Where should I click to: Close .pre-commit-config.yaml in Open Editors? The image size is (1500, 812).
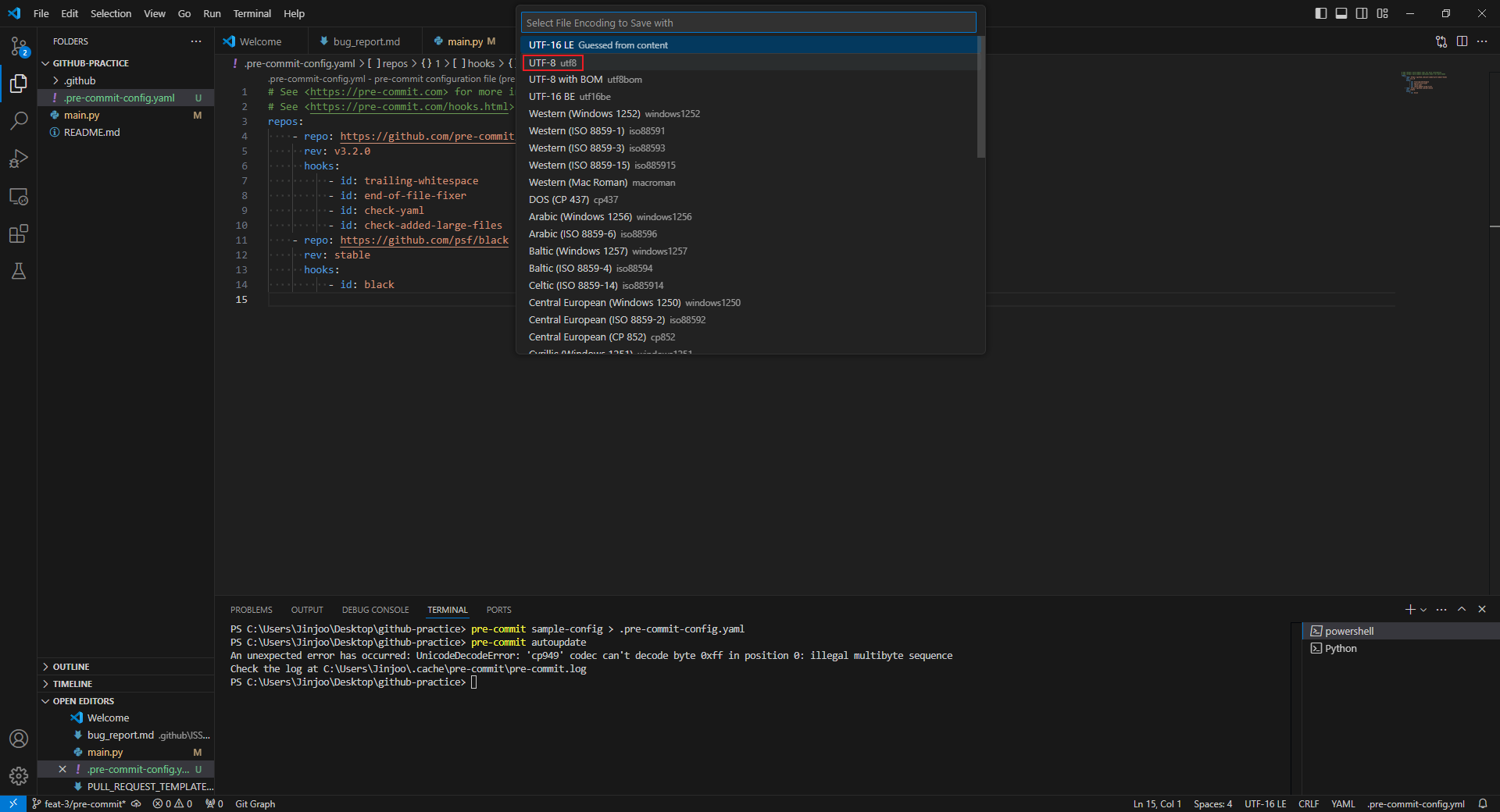tap(62, 769)
